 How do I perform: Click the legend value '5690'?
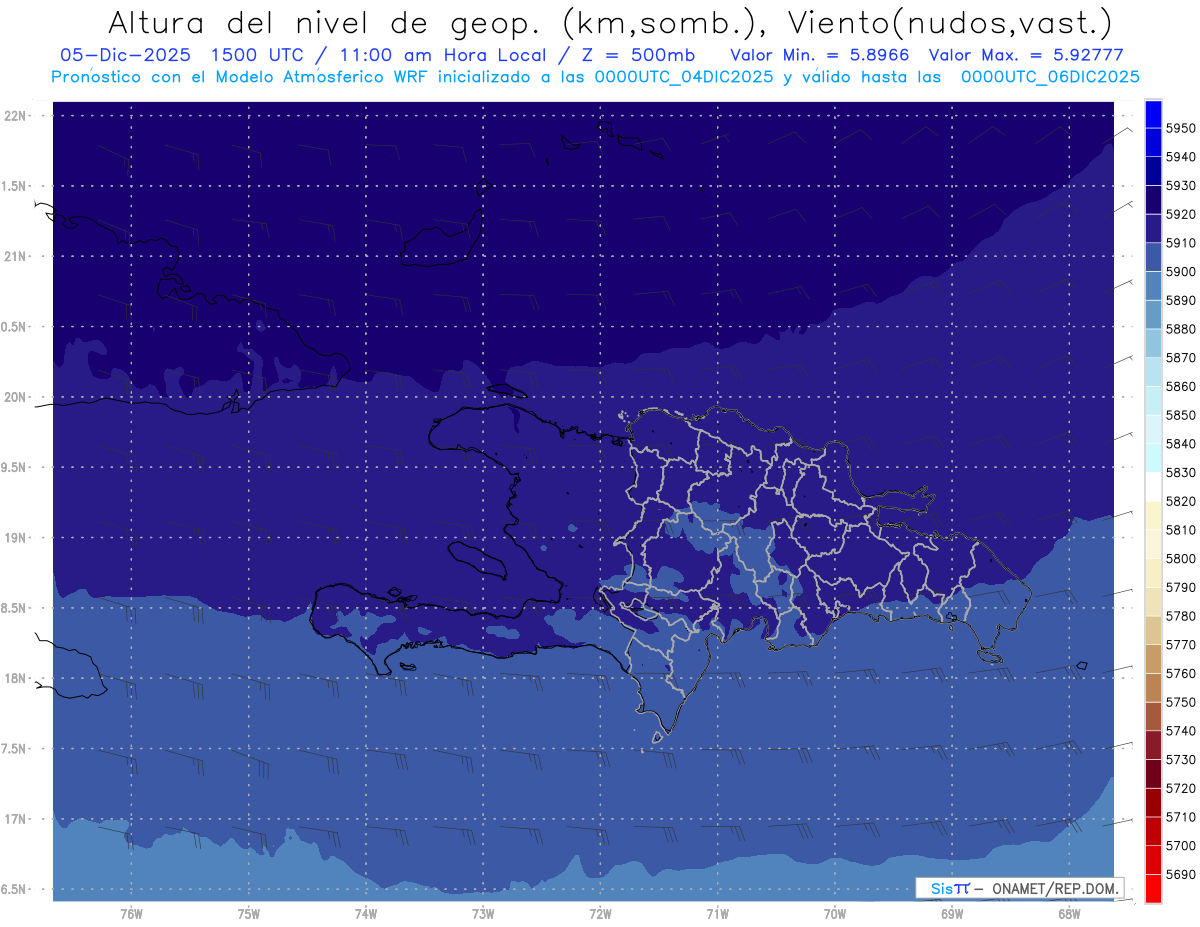[1180, 874]
